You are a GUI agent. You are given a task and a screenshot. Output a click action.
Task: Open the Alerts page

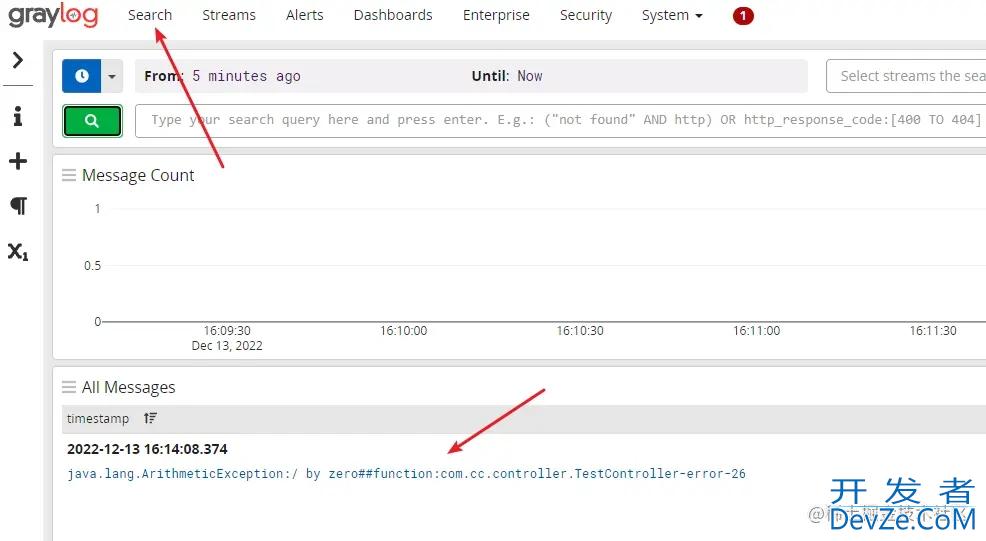[304, 15]
